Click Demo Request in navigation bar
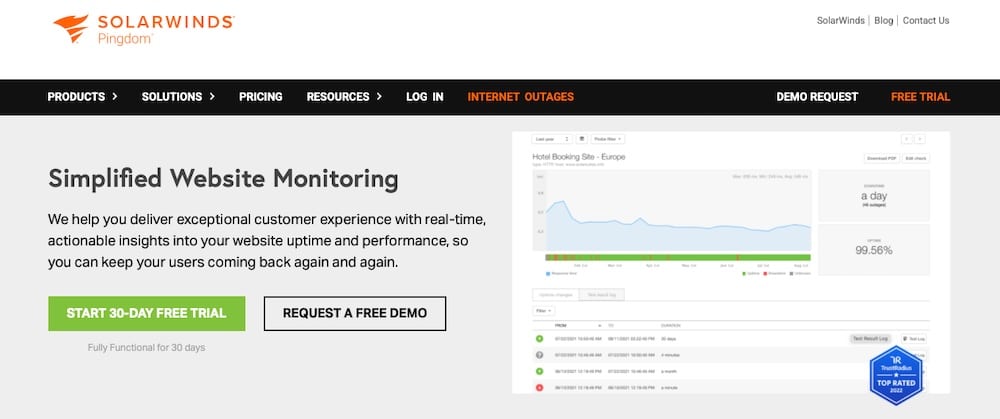 tap(817, 97)
